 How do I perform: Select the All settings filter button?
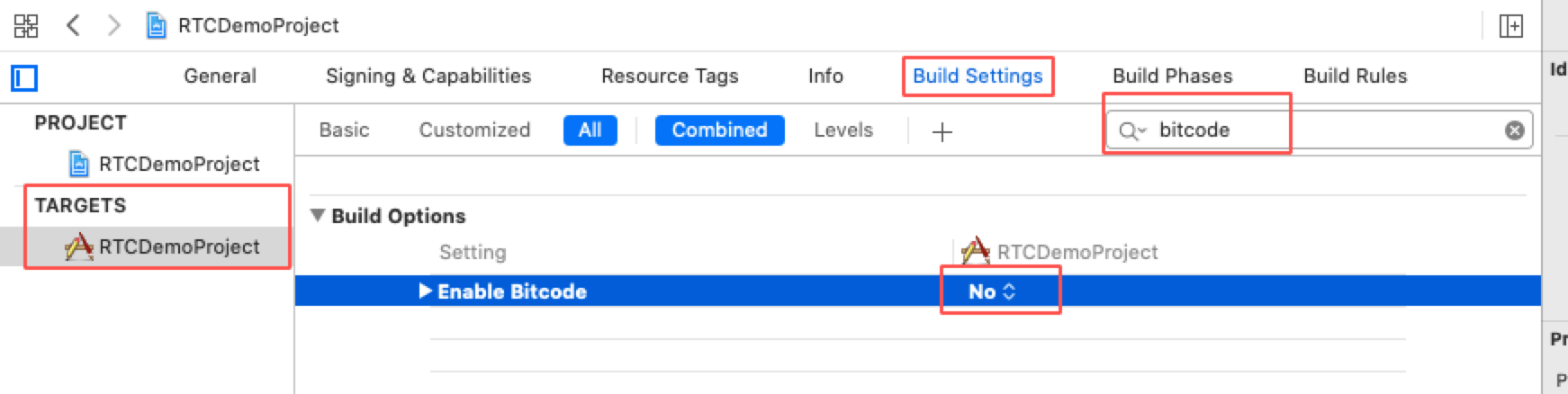pos(590,130)
